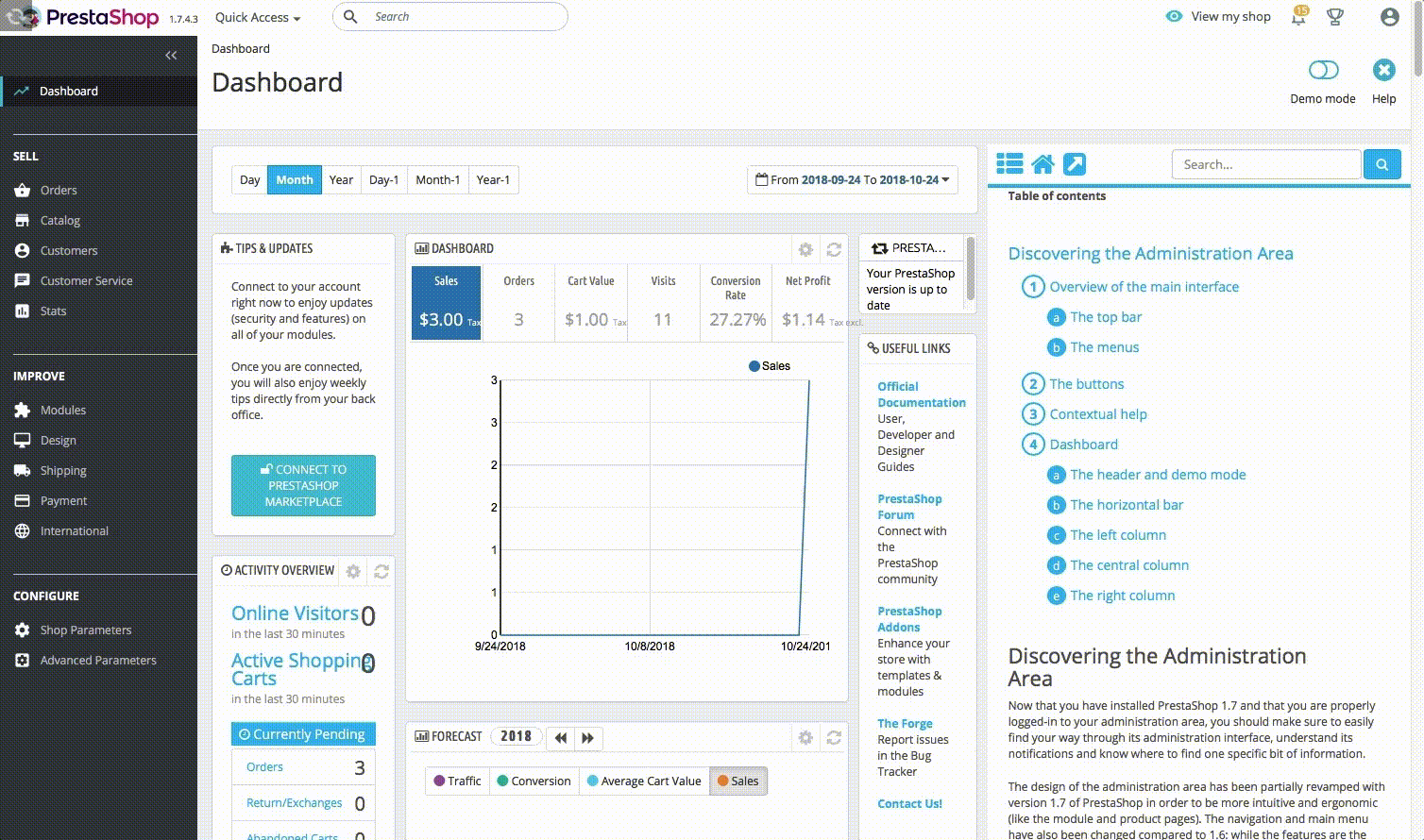Go to help home icon
This screenshot has height=840, width=1424.
click(1043, 164)
